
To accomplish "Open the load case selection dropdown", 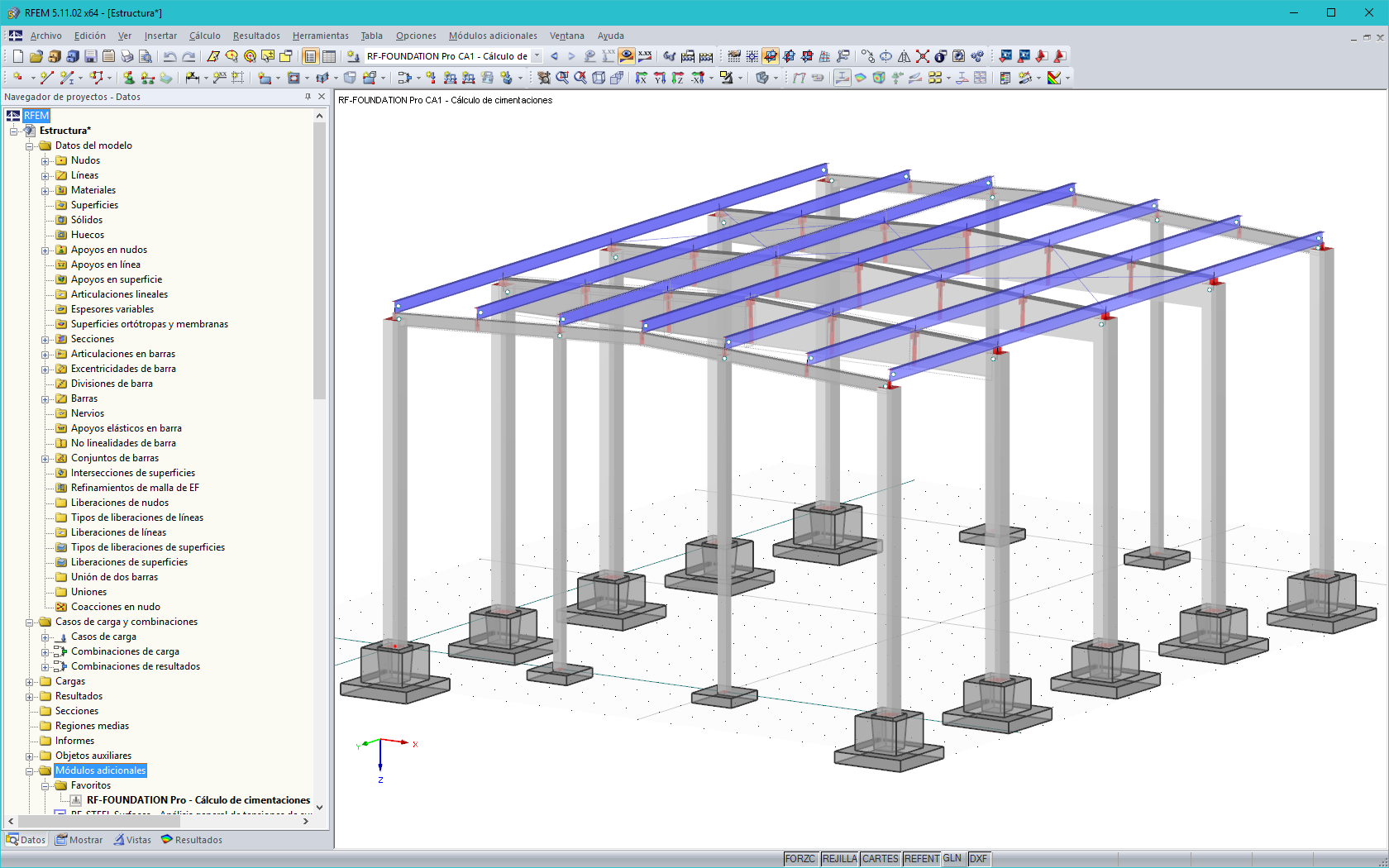I will point(536,56).
